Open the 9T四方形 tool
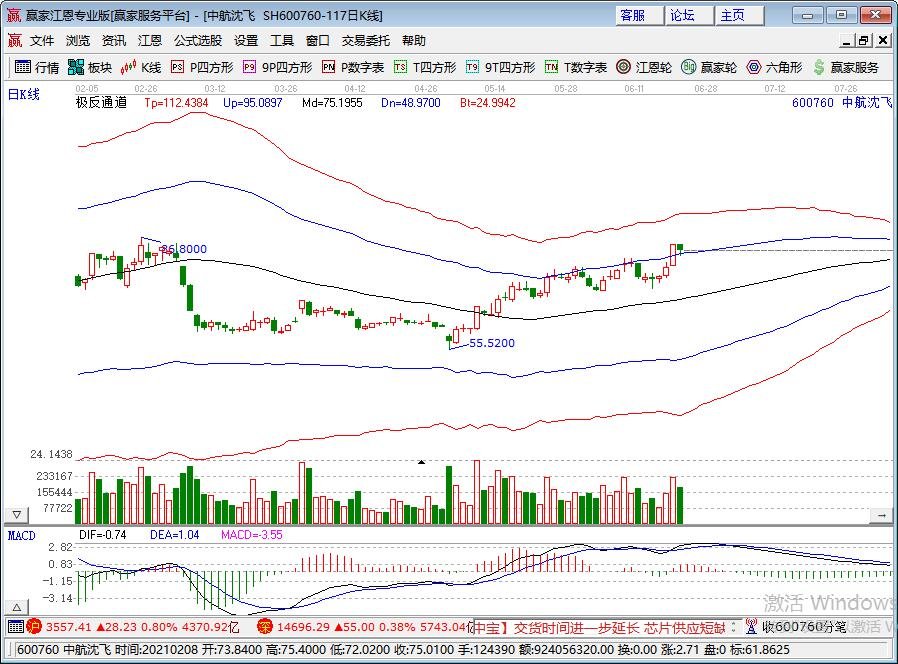The height and width of the screenshot is (664, 898). tap(501, 68)
